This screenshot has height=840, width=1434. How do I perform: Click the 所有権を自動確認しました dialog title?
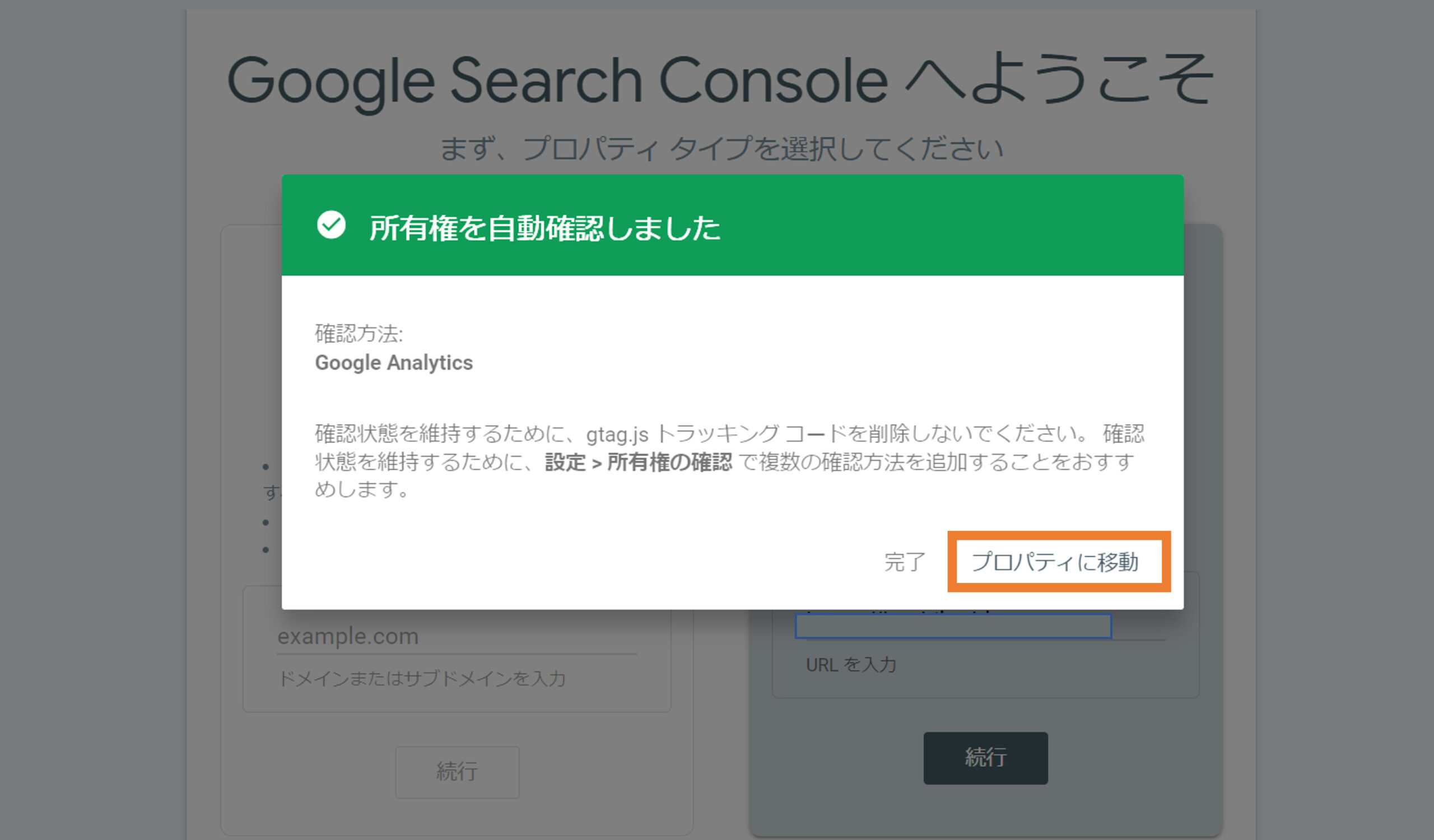click(x=544, y=228)
